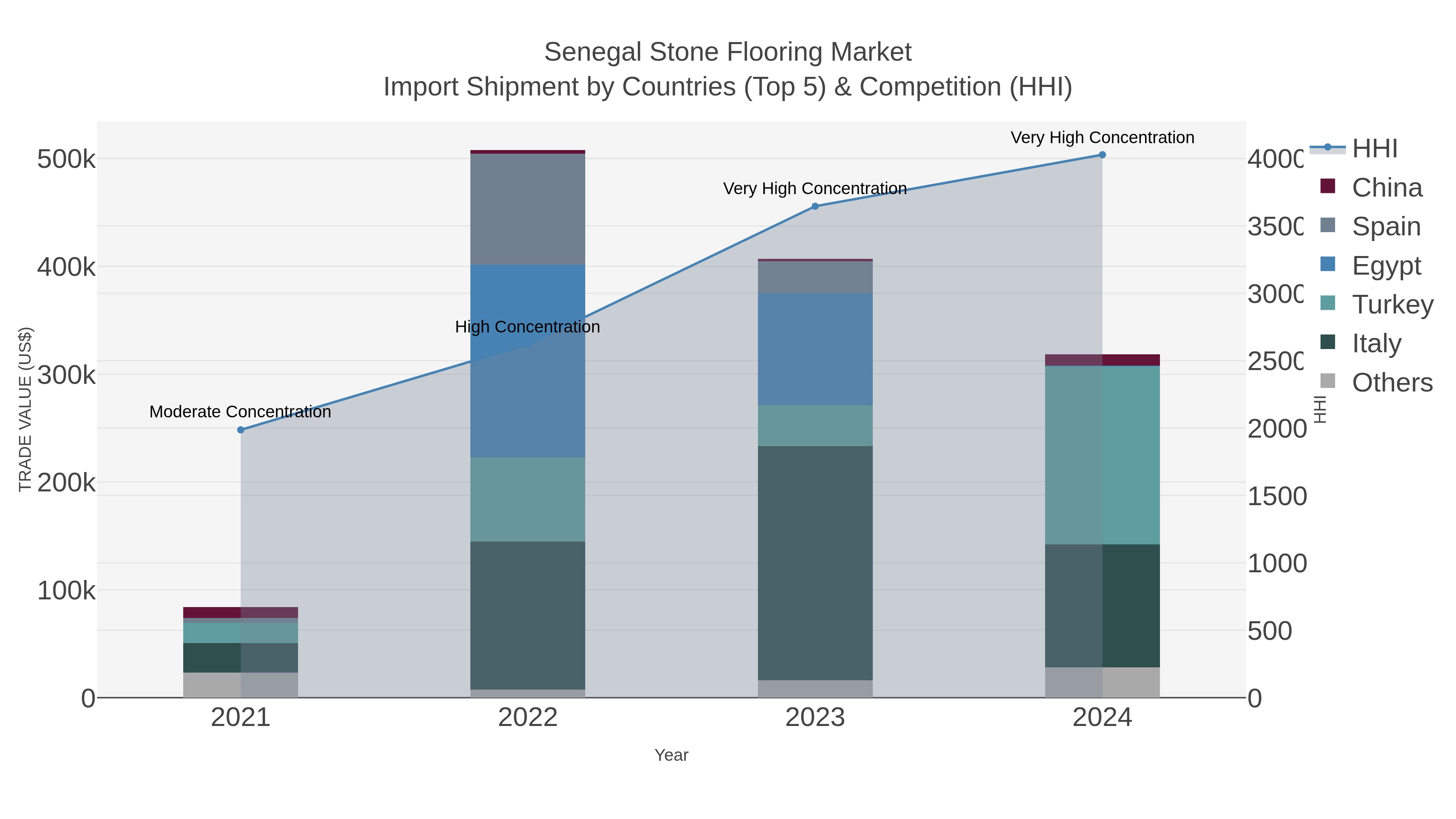This screenshot has height=819, width=1456.
Task: Select the 2023 HHI data point
Action: tap(815, 206)
